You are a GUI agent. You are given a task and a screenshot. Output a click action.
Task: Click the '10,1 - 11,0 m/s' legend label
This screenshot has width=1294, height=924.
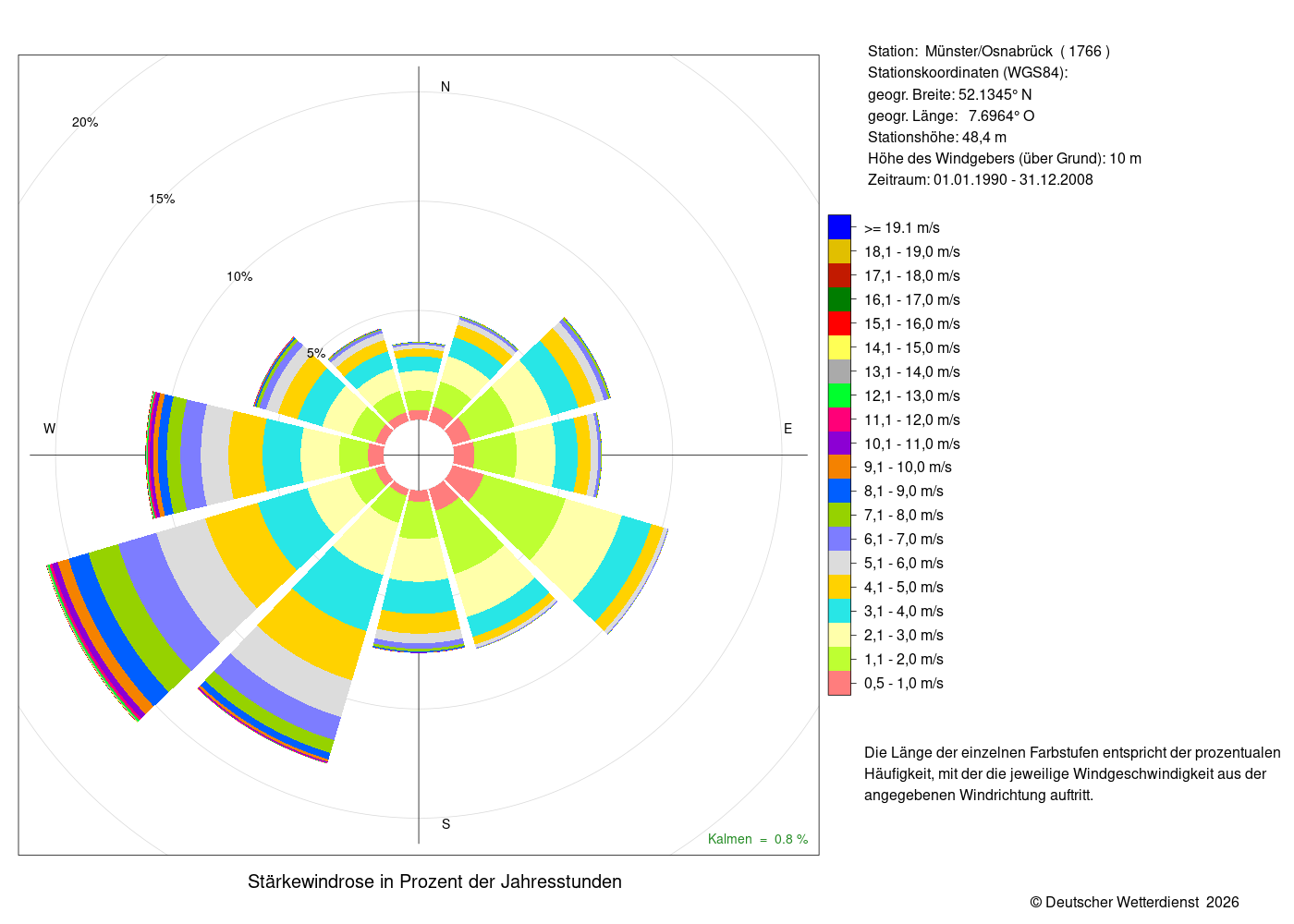(x=912, y=444)
